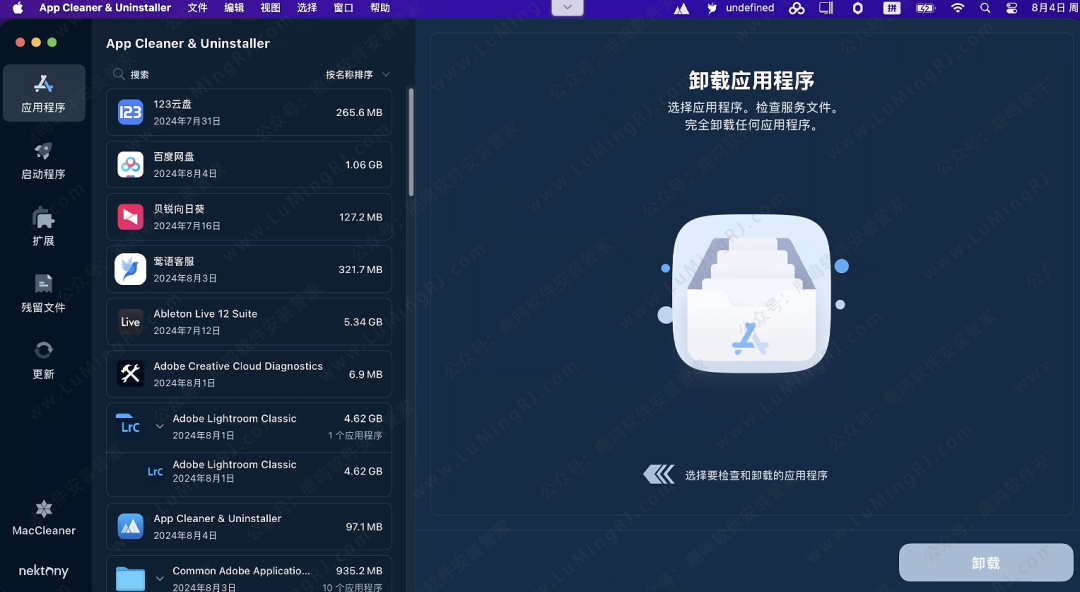
Task: Open the sort by name dropdown
Action: click(x=357, y=74)
